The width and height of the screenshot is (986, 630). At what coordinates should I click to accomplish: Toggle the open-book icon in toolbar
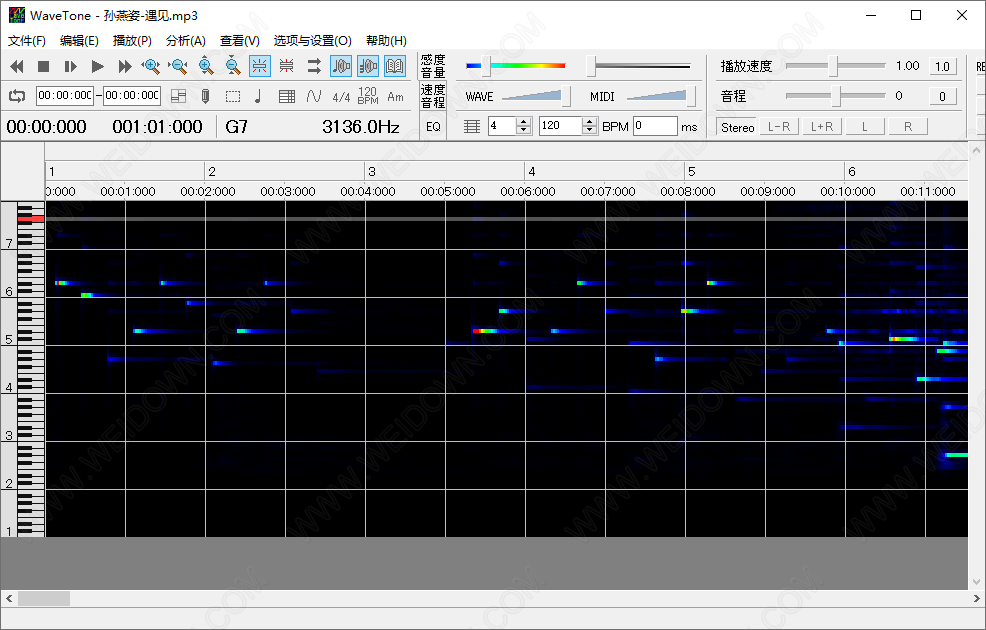pos(395,66)
